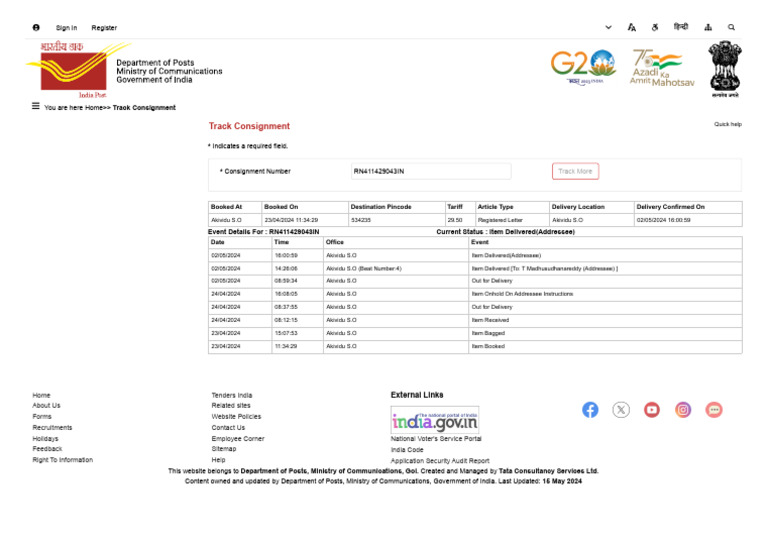Open the X (Twitter) icon

click(621, 410)
